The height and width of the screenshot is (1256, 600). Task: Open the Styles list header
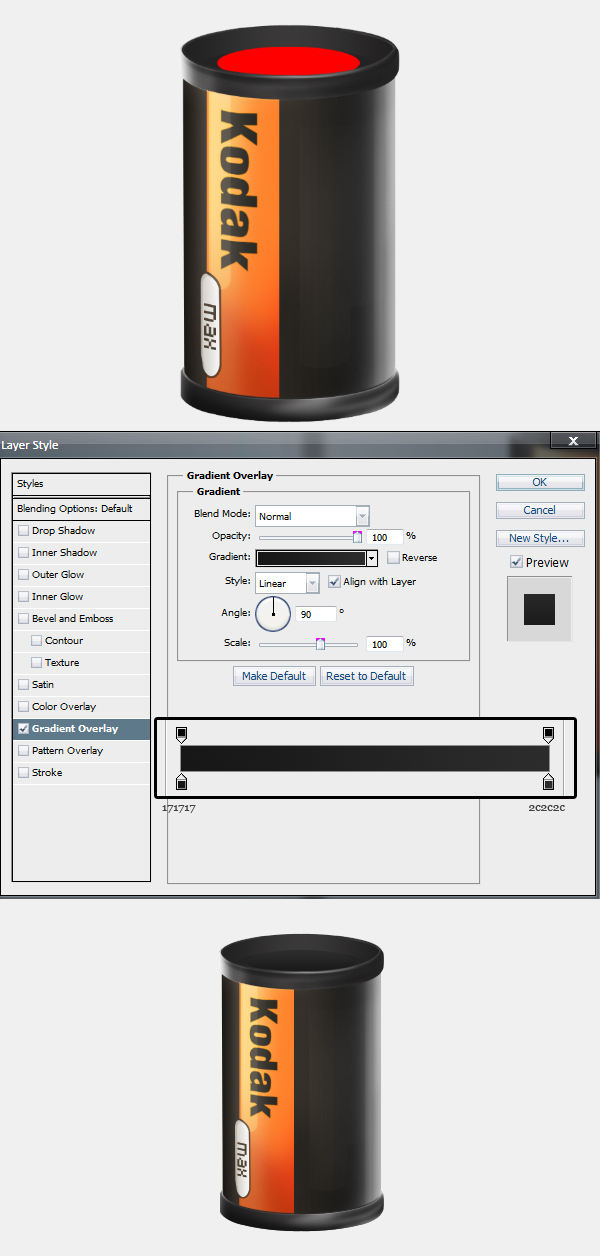[80, 484]
